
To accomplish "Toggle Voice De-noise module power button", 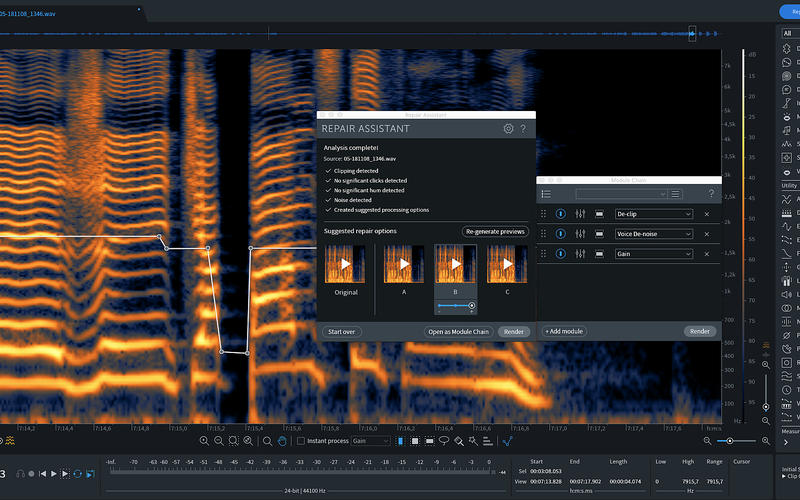I will tap(560, 234).
